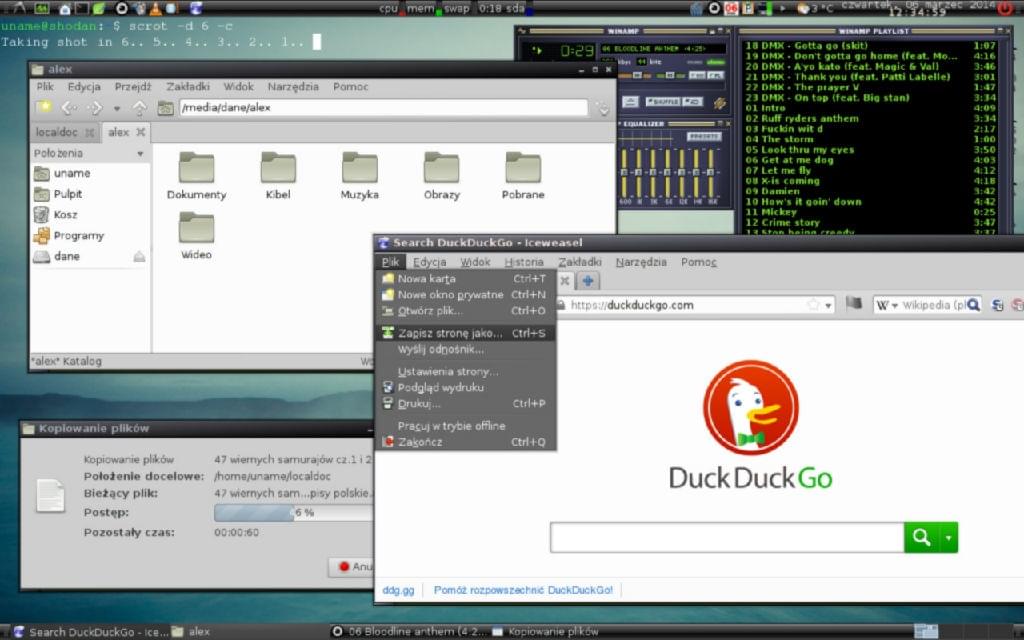Eject the dane volume in the sidebar

click(x=139, y=257)
